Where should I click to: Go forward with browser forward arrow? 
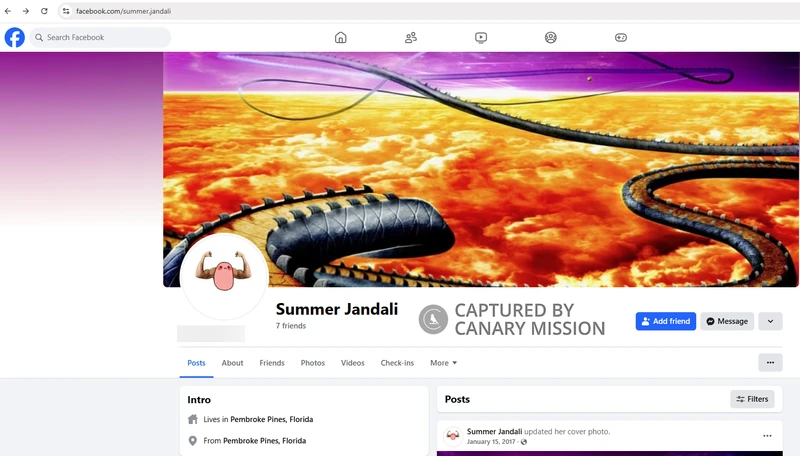(x=26, y=11)
